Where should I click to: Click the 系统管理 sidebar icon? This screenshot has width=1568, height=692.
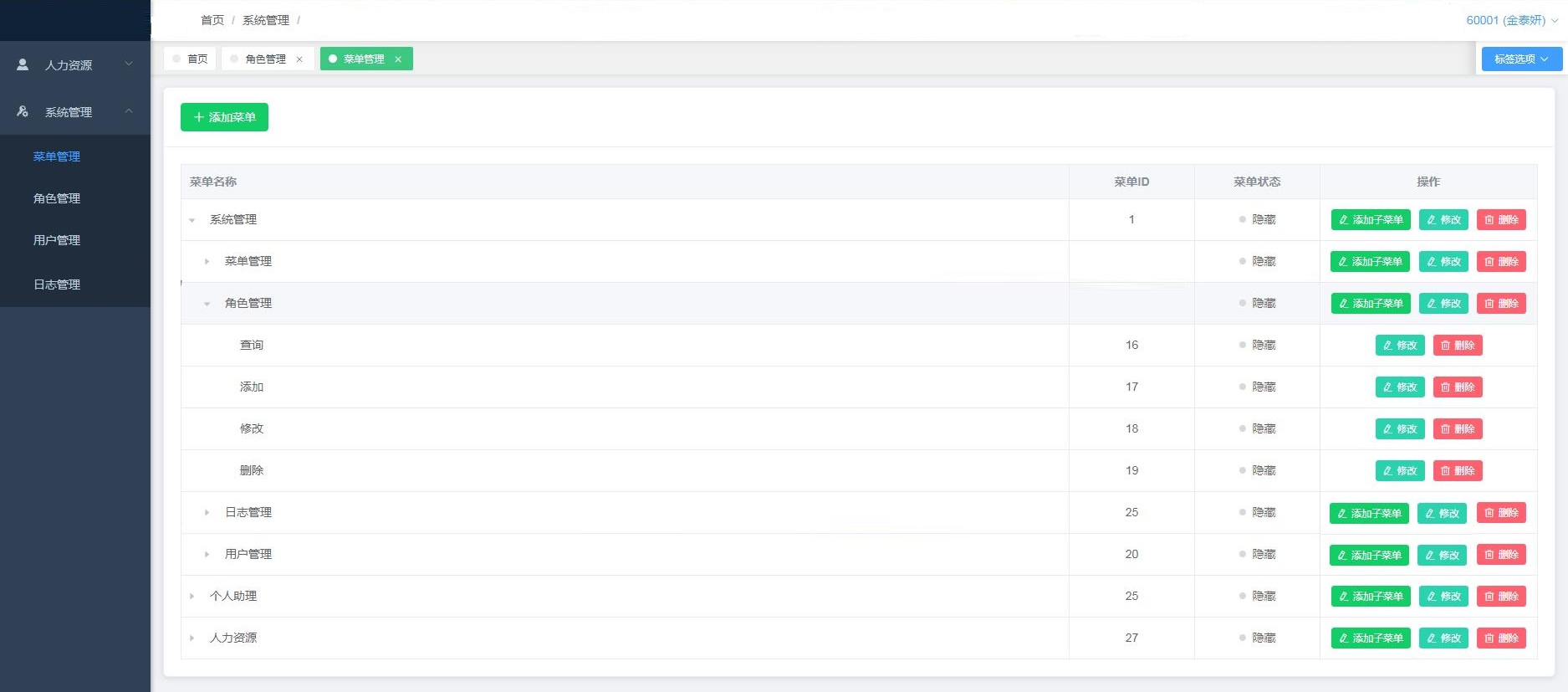[x=23, y=111]
